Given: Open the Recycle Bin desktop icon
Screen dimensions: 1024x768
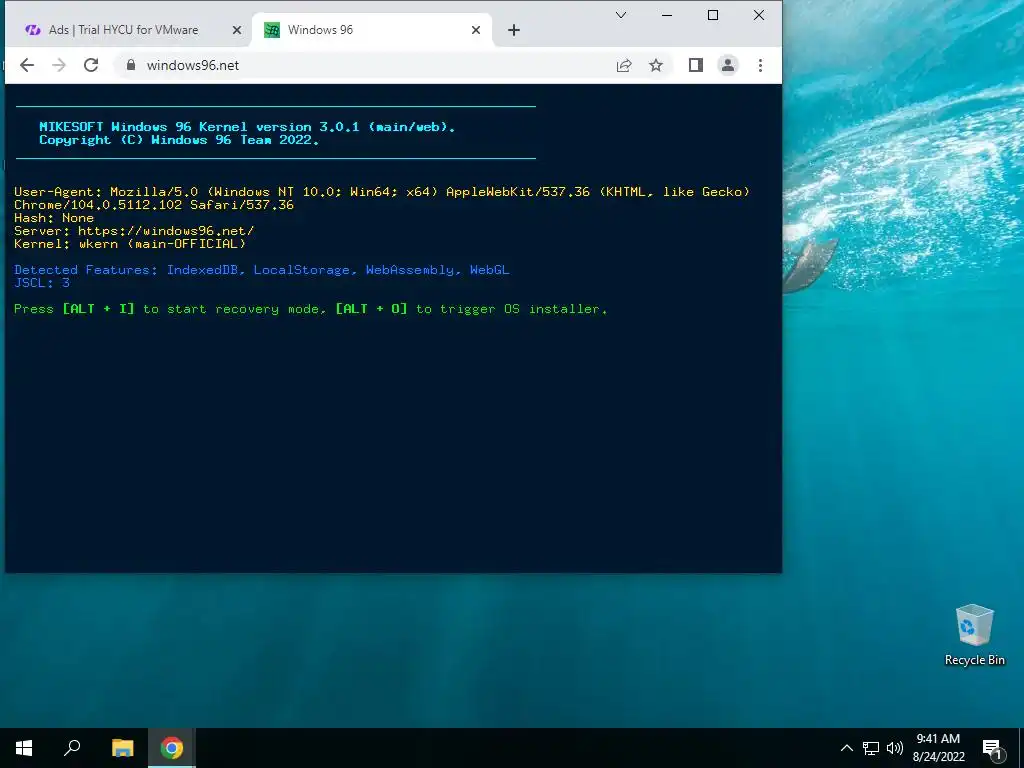Looking at the screenshot, I should pyautogui.click(x=974, y=635).
